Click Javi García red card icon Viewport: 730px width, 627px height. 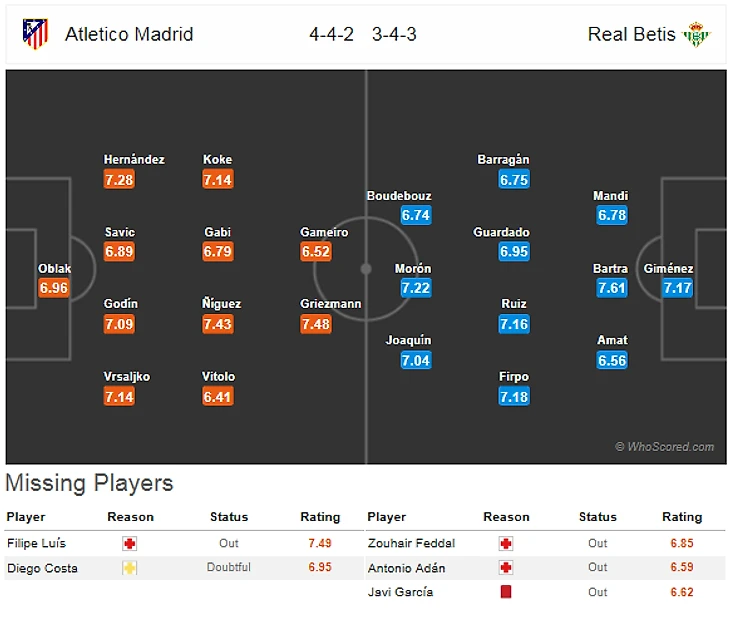pos(506,592)
